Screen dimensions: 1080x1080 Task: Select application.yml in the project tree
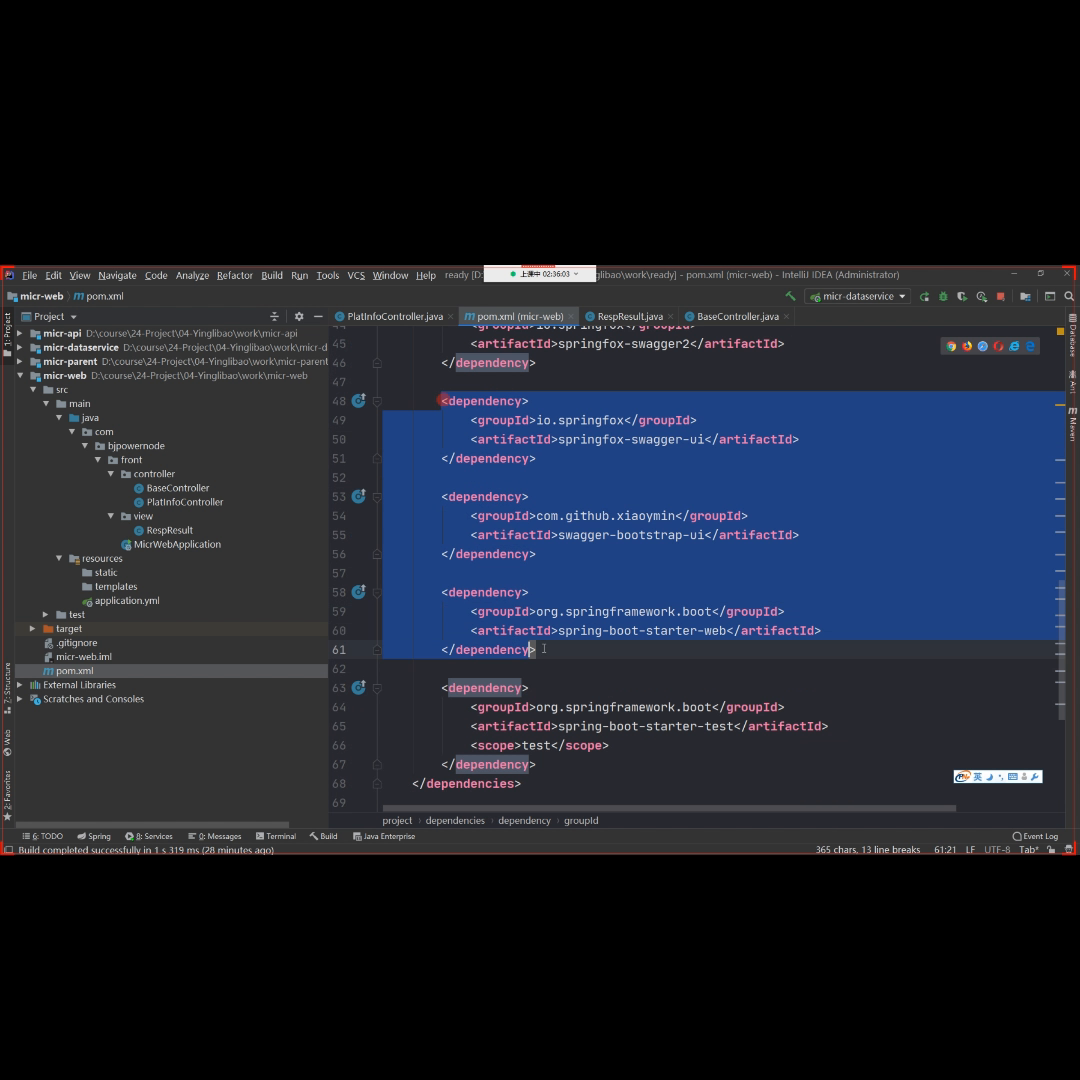pyautogui.click(x=127, y=601)
